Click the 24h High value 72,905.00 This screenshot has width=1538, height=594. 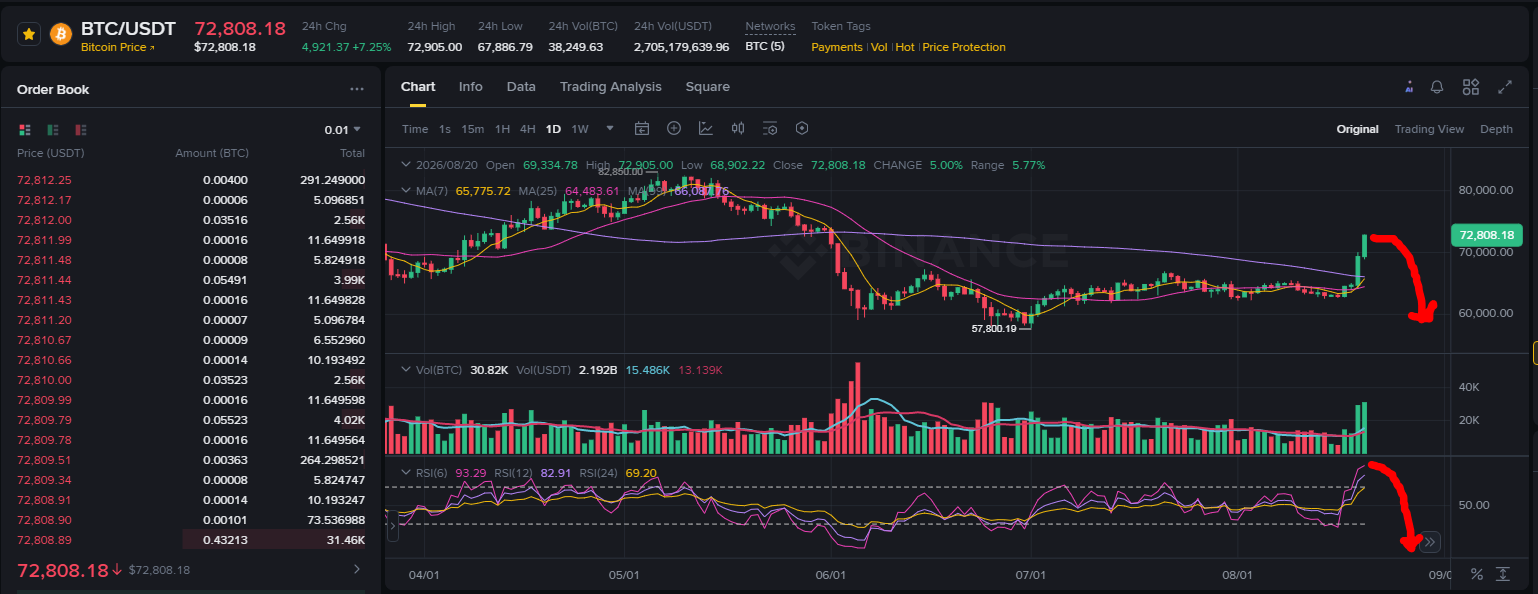(435, 47)
